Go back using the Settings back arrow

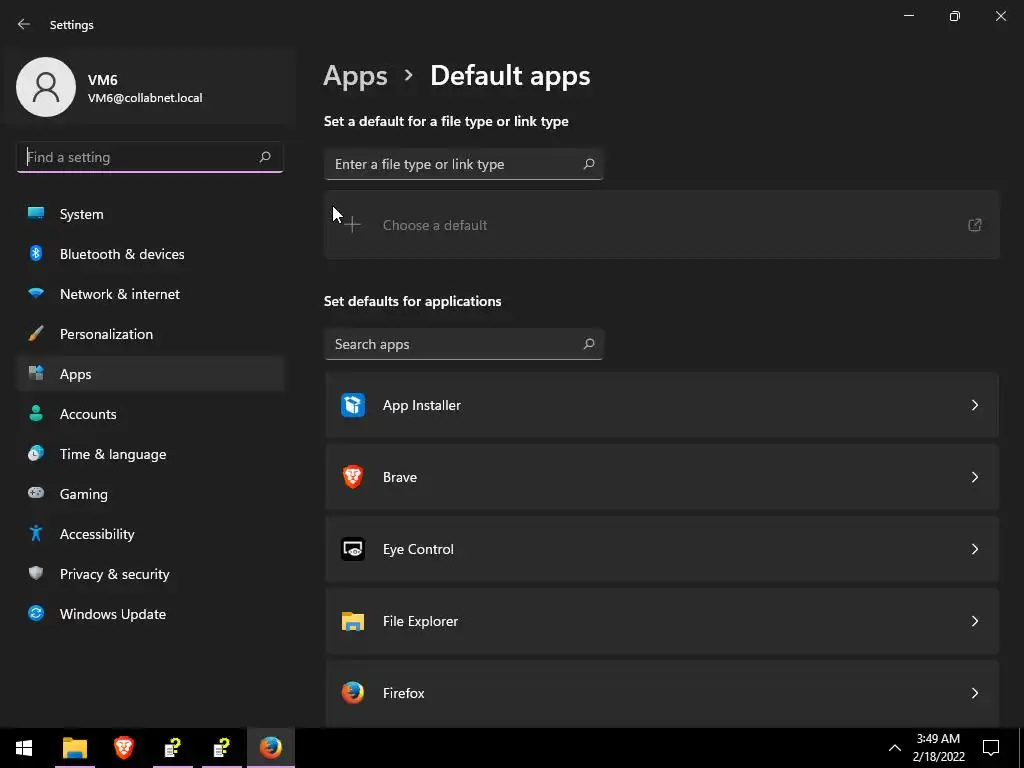pyautogui.click(x=24, y=24)
